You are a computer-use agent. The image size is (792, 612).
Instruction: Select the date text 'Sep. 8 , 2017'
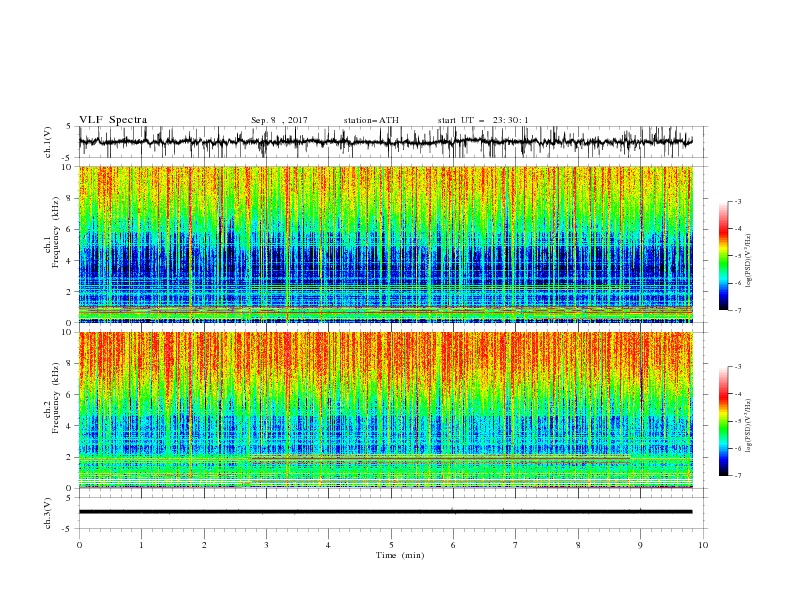coord(279,120)
